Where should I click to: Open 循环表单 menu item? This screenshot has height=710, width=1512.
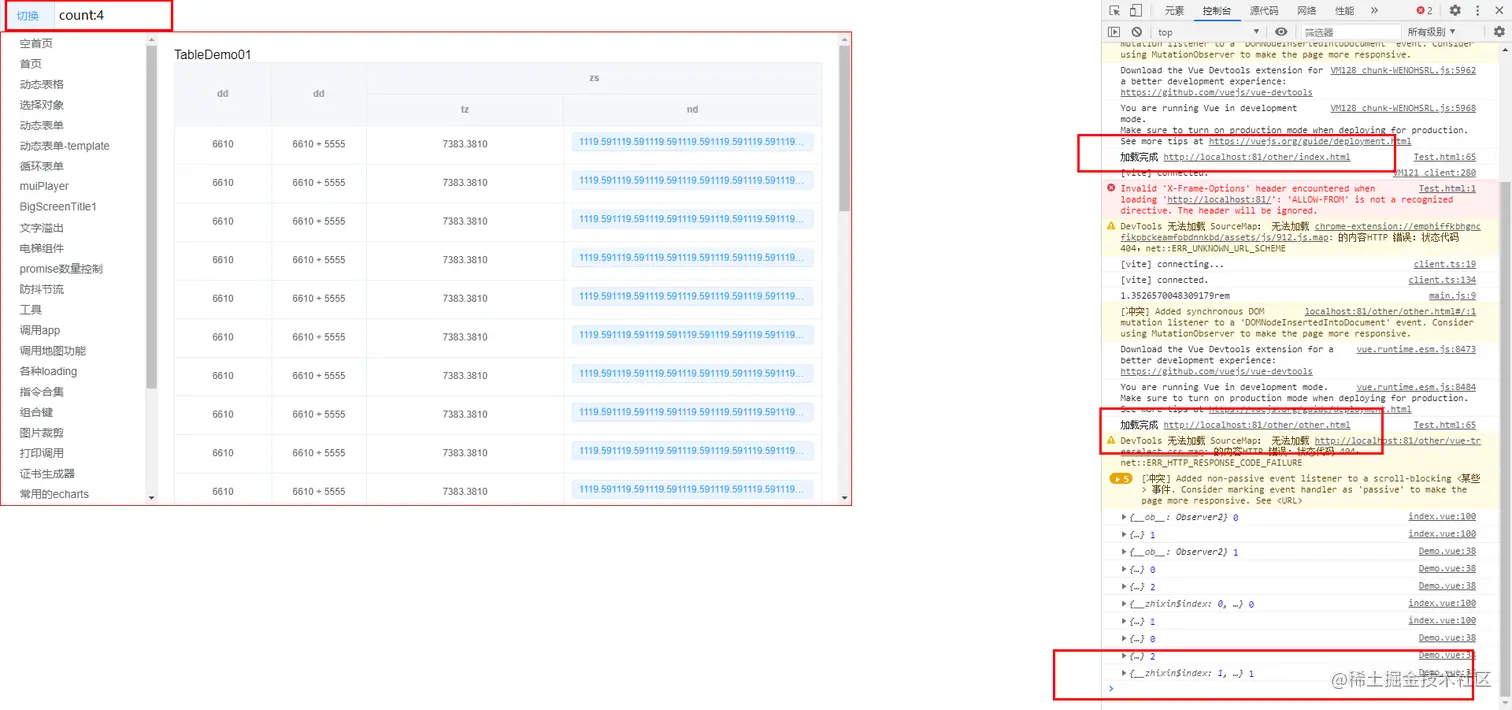pos(41,166)
